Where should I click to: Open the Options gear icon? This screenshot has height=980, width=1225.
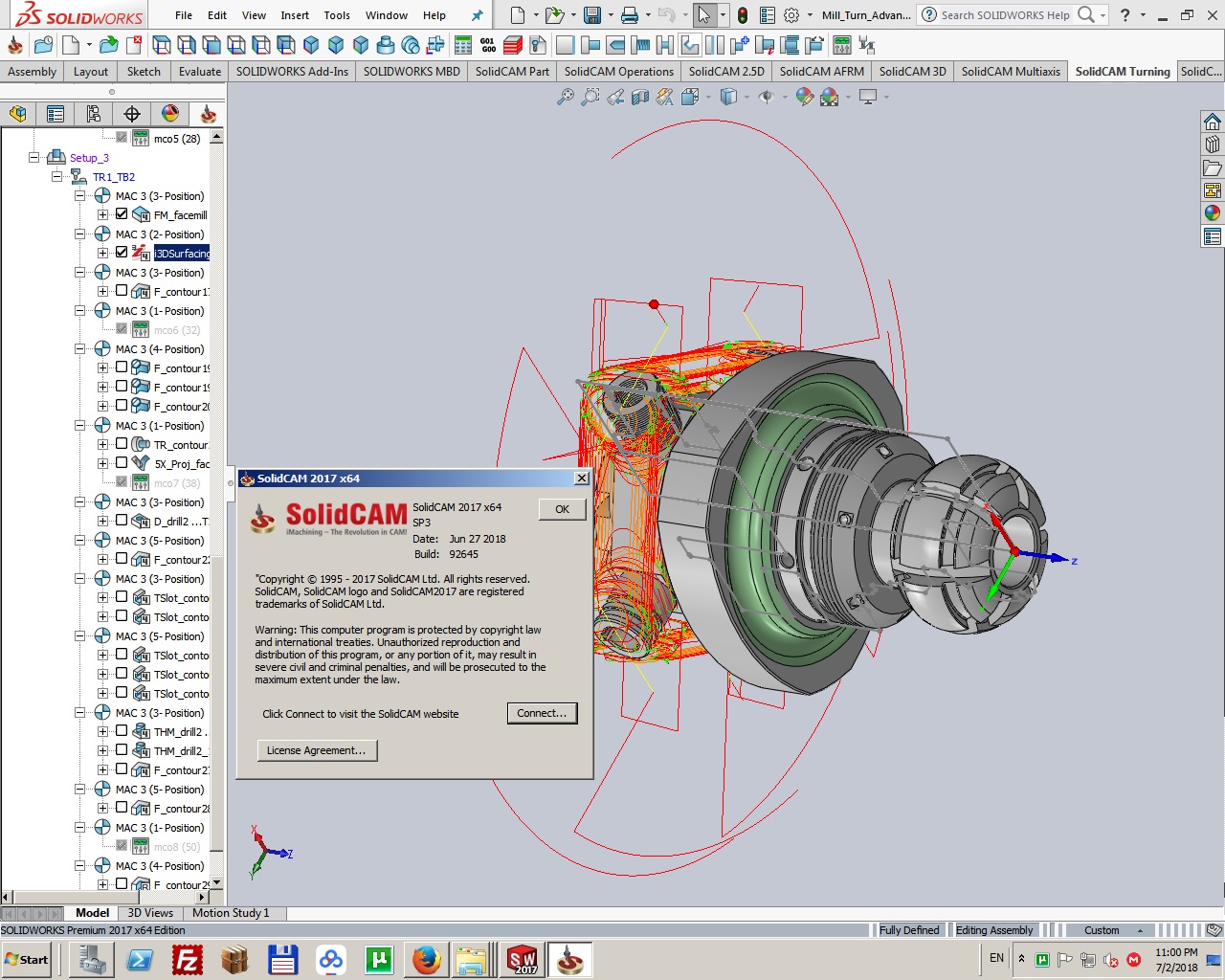click(791, 15)
